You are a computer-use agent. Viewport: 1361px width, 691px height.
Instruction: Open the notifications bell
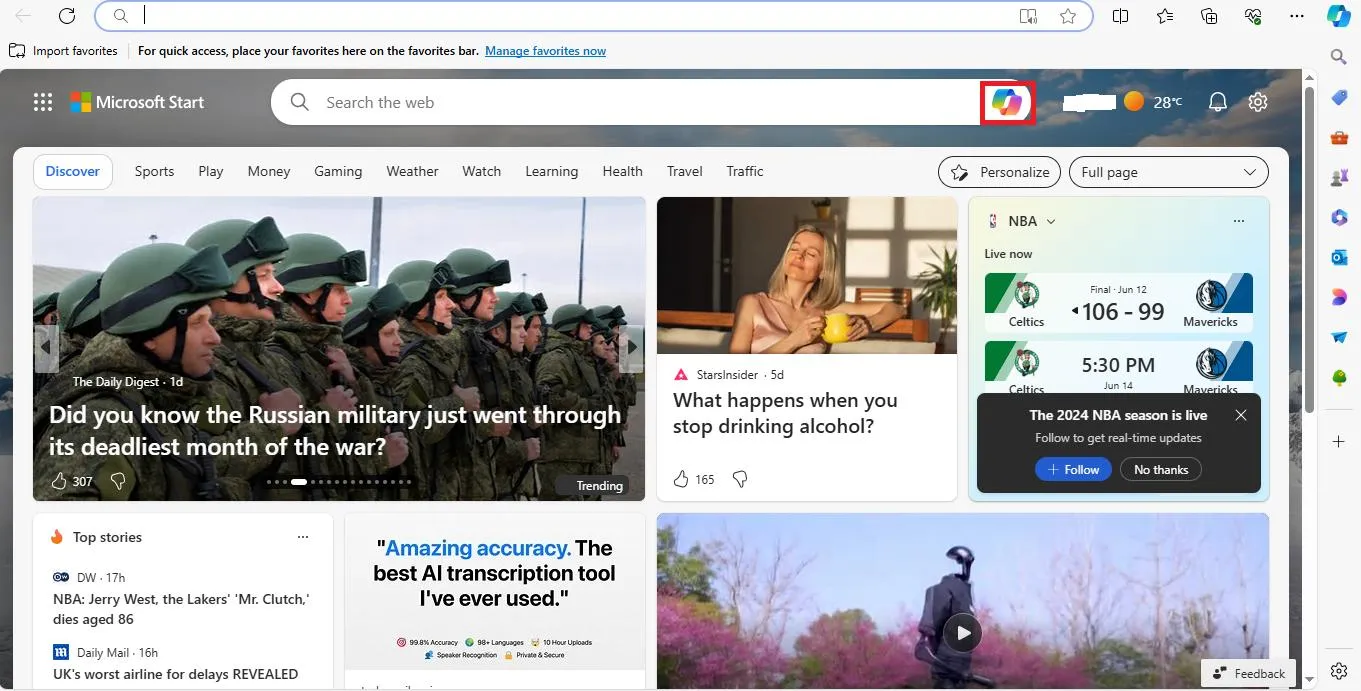(x=1217, y=102)
